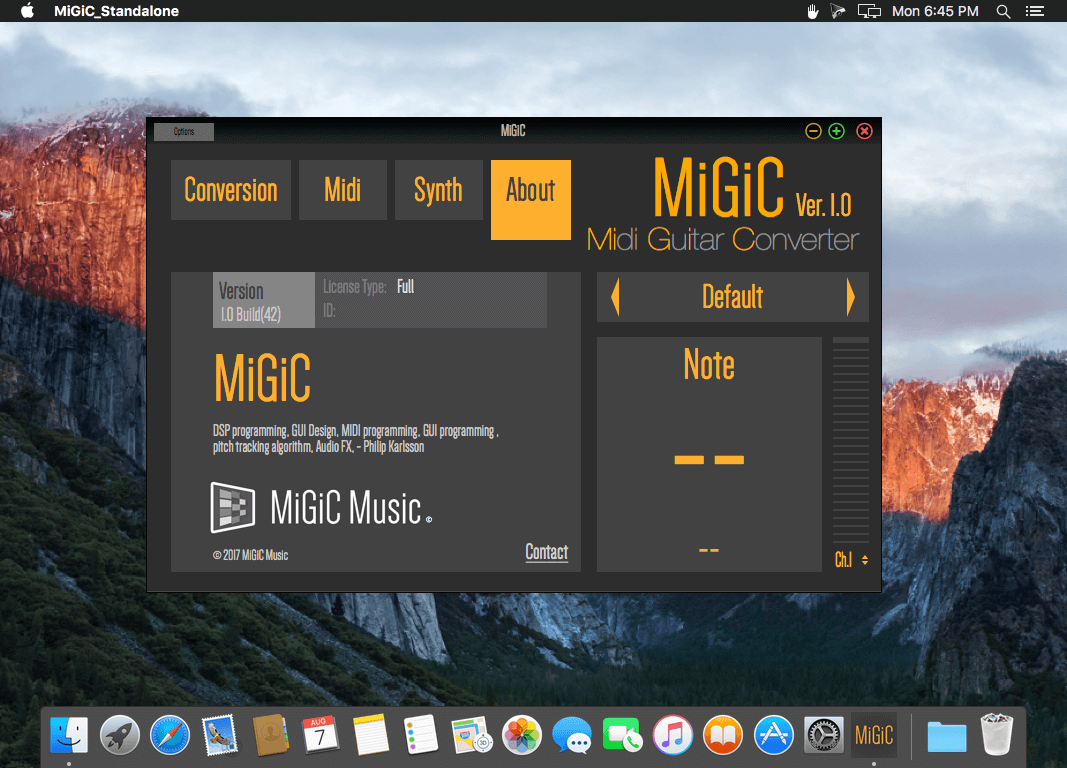
Task: Open Maps from the dock
Action: point(471,735)
